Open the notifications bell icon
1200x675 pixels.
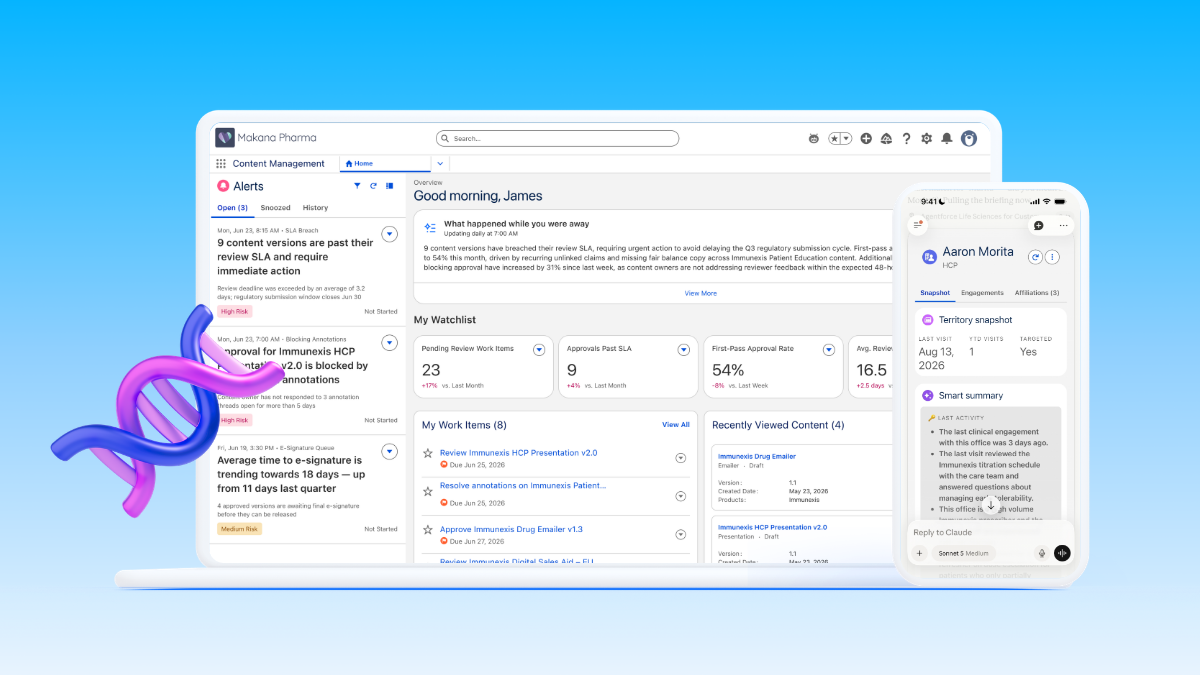(947, 139)
